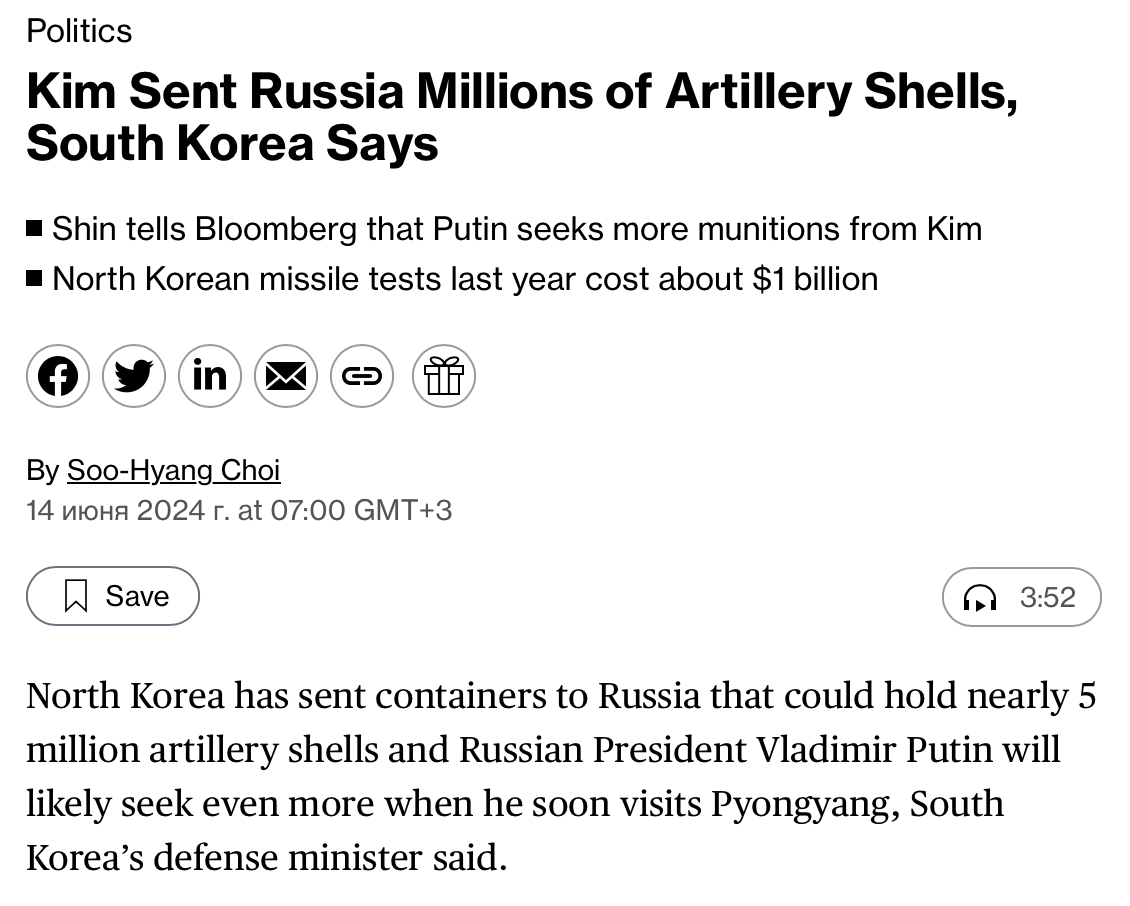Open author Soo-Hyang Choi's page
The width and height of the screenshot is (1130, 906).
click(174, 470)
